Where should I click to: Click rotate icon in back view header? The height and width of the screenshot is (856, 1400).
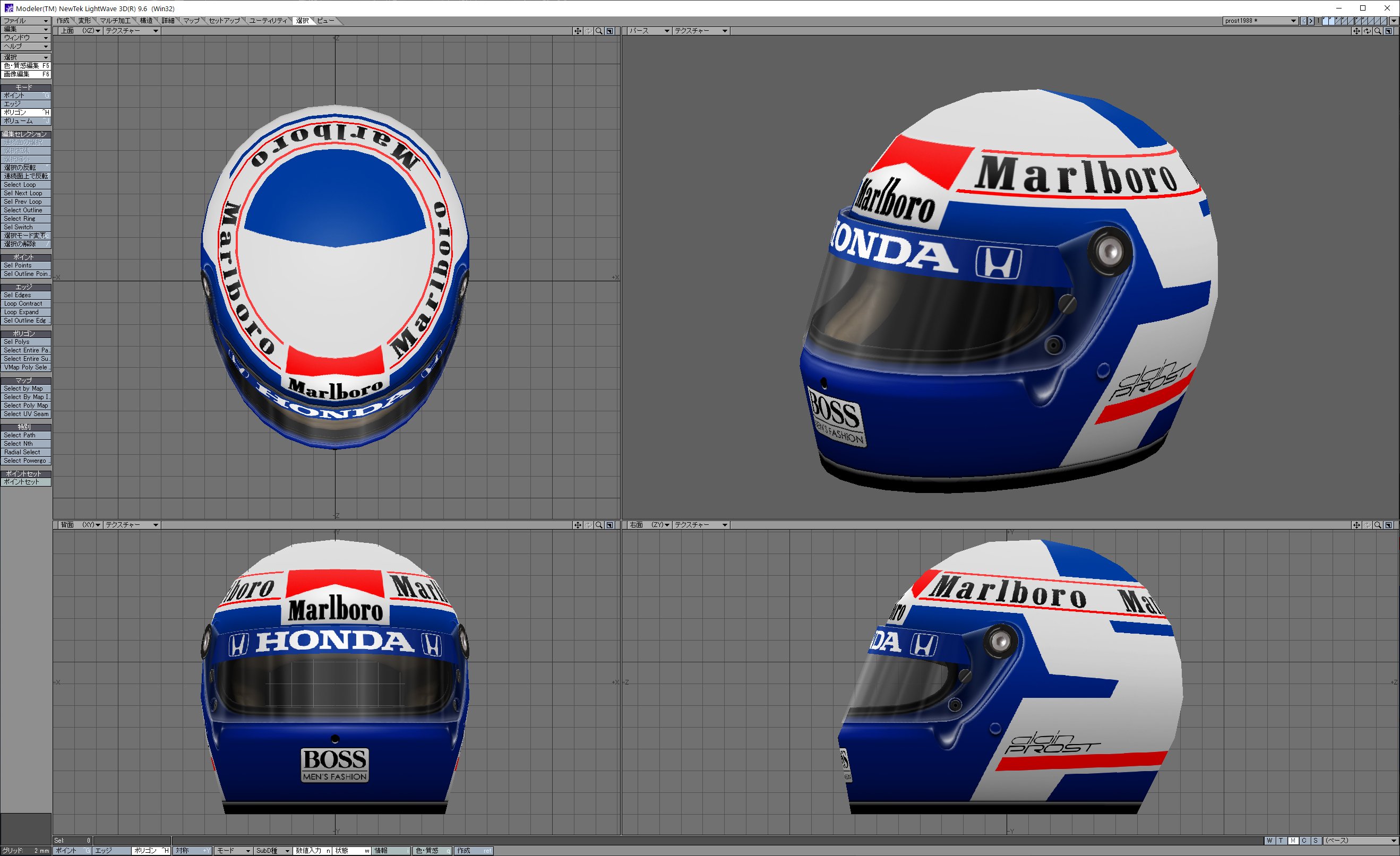(x=589, y=525)
